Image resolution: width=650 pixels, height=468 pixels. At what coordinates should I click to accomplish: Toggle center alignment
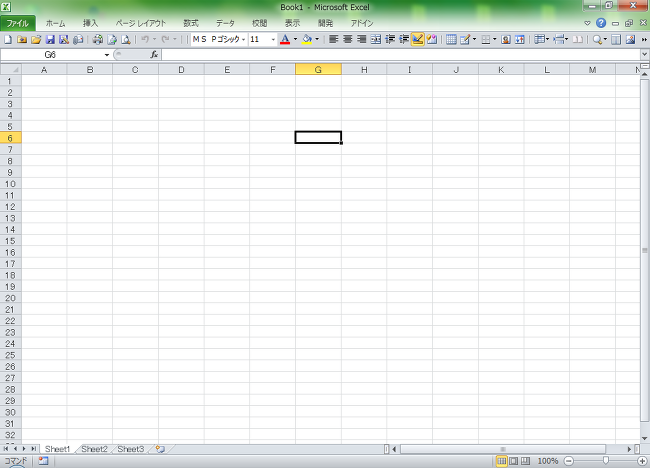[347, 39]
